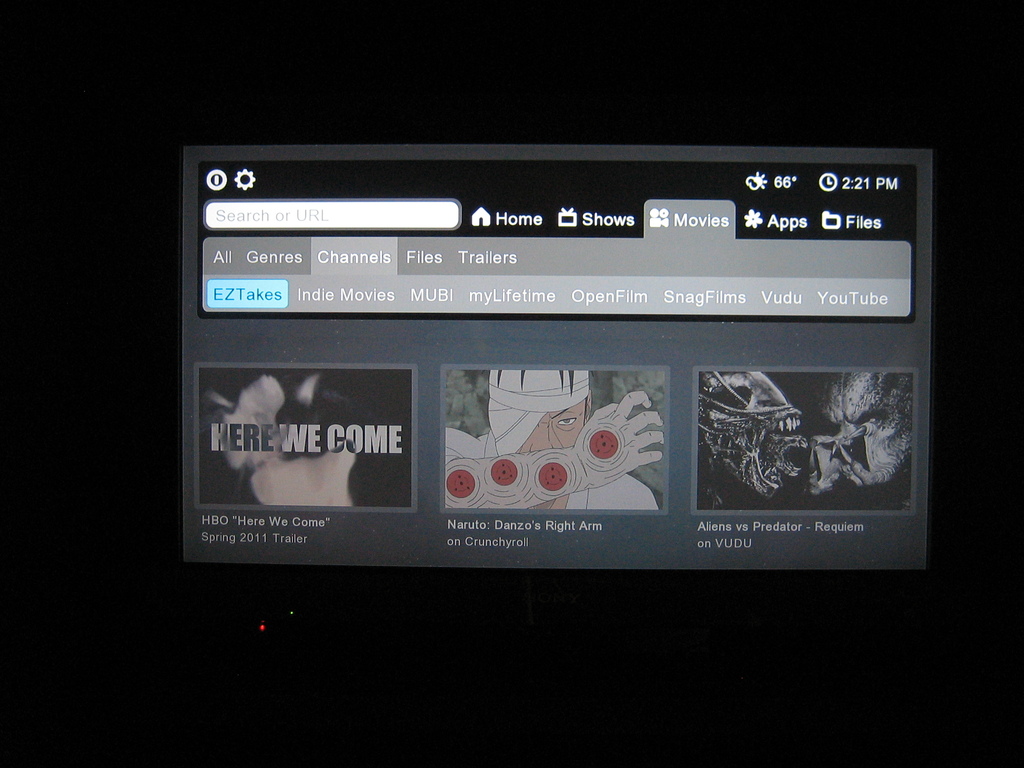Click the 2:21 PM time display
The image size is (1024, 768).
coord(869,184)
